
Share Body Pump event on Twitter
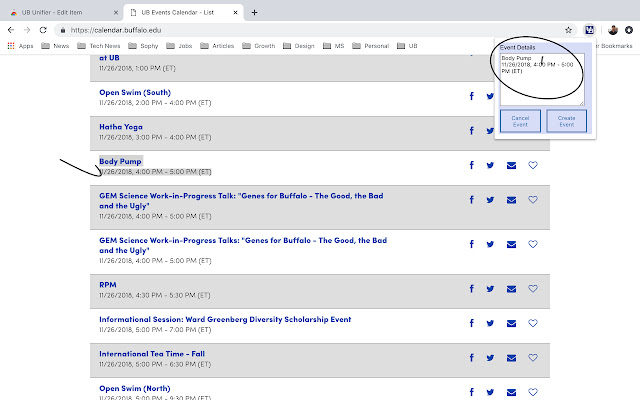[x=491, y=165]
